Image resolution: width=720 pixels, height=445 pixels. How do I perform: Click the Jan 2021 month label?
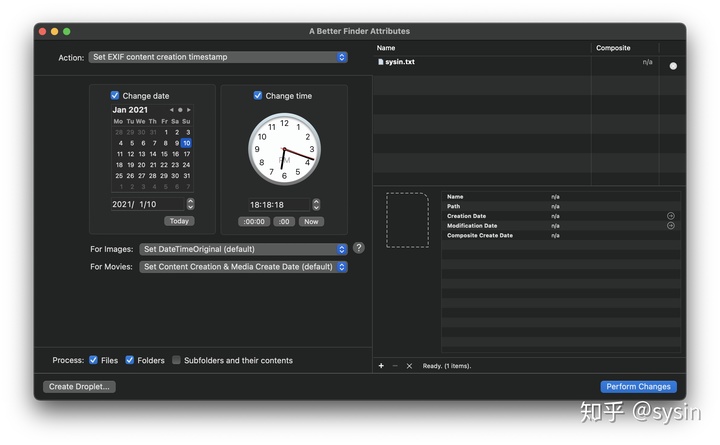click(x=130, y=110)
